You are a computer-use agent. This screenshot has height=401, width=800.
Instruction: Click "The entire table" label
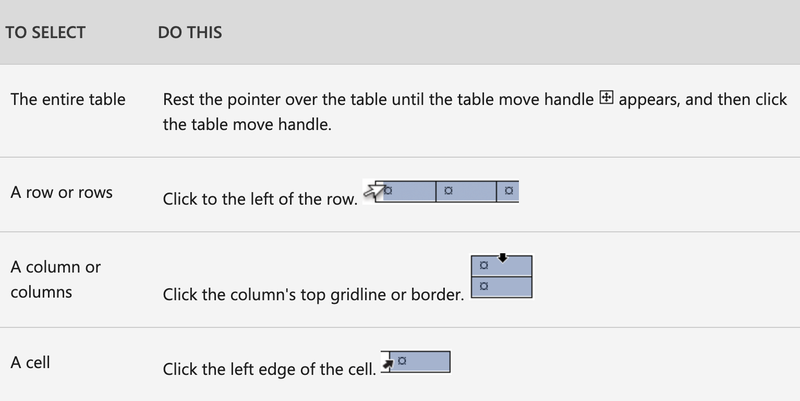click(68, 99)
